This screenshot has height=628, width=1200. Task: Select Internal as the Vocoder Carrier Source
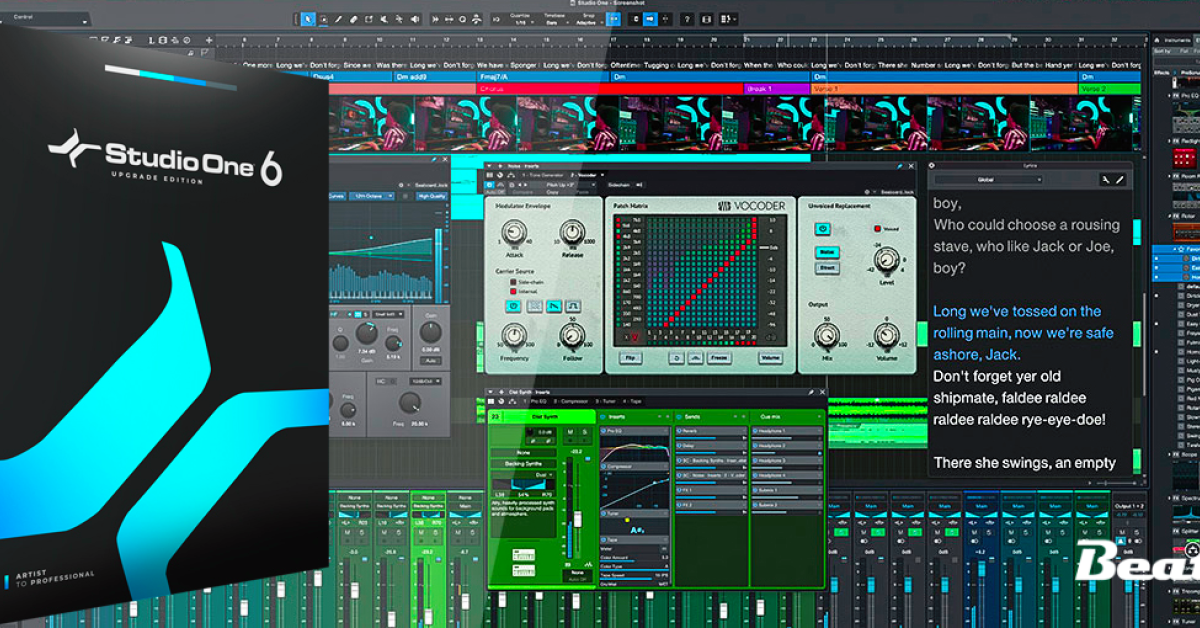(x=512, y=293)
